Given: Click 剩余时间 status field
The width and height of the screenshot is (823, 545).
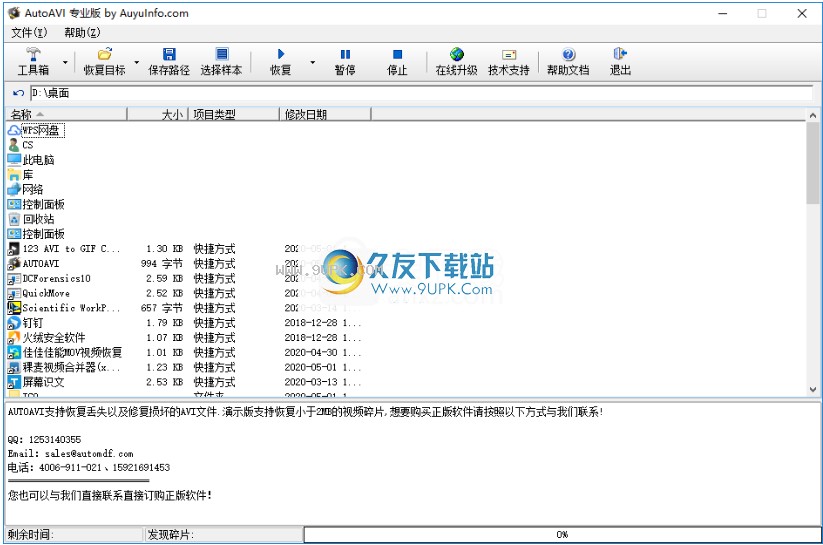Looking at the screenshot, I should [x=73, y=534].
